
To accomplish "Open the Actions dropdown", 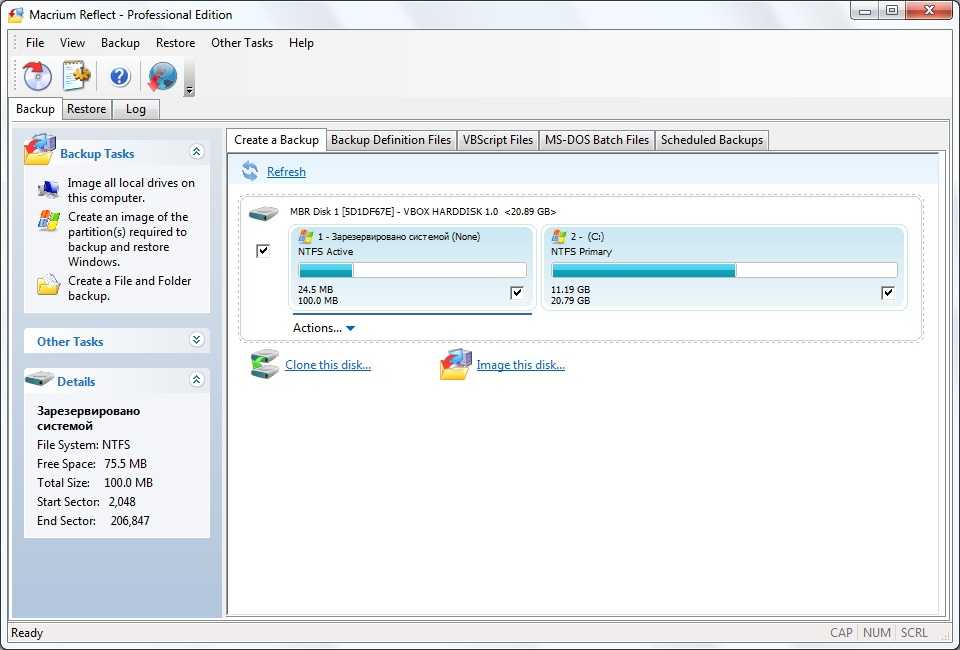I will click(x=324, y=328).
